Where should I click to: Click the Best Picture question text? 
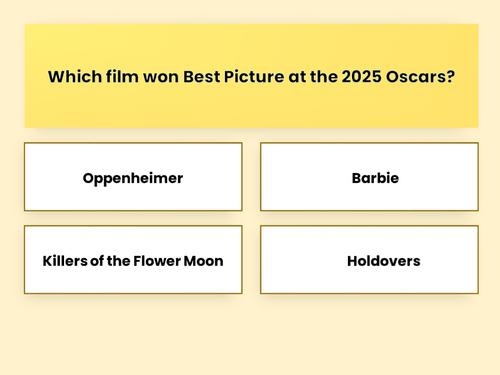click(x=251, y=77)
